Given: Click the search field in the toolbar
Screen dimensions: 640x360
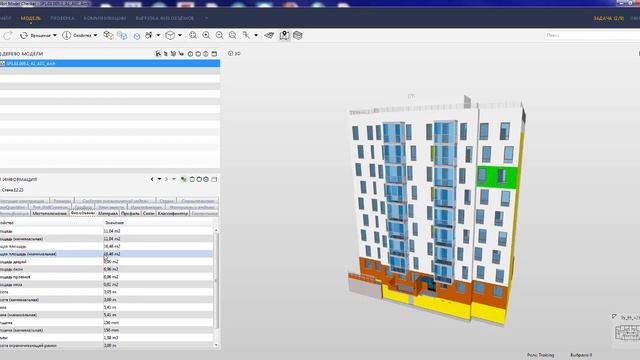Looking at the screenshot, I should pos(592,36).
